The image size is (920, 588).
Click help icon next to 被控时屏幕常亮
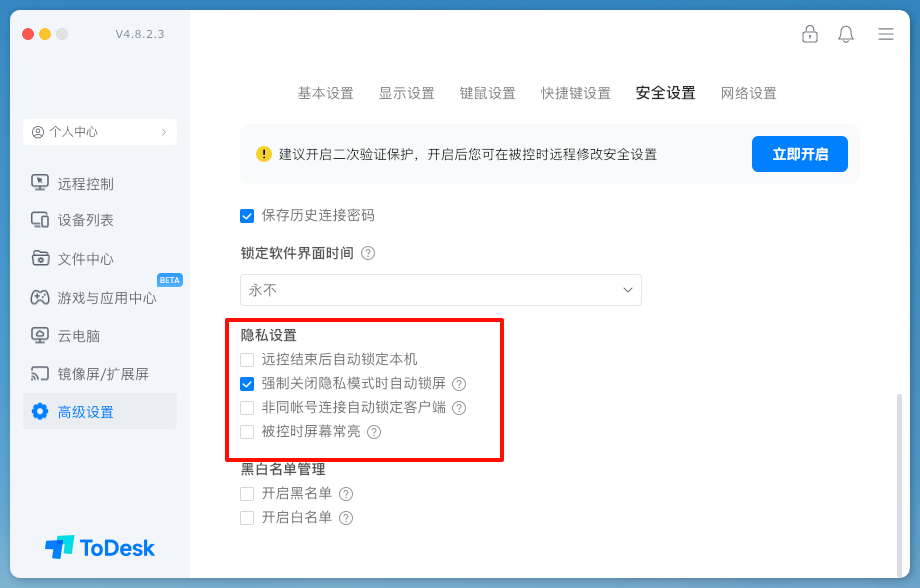tap(374, 432)
